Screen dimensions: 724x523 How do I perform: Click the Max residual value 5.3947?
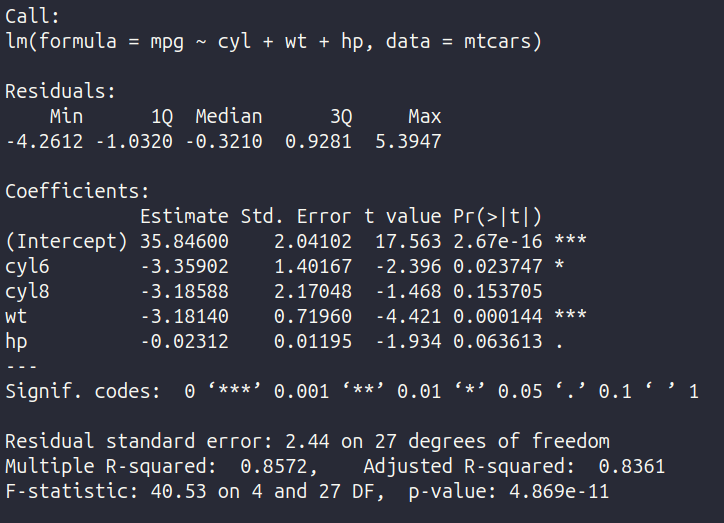click(408, 141)
